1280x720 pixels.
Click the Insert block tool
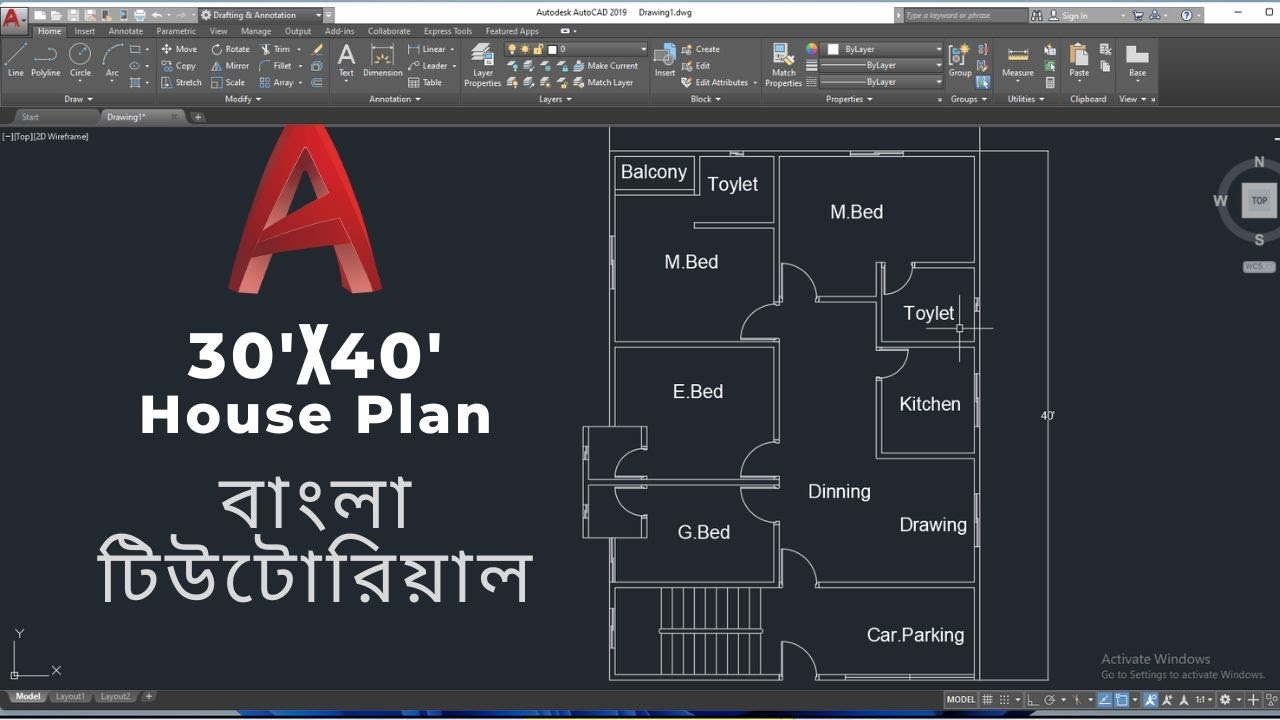coord(665,60)
